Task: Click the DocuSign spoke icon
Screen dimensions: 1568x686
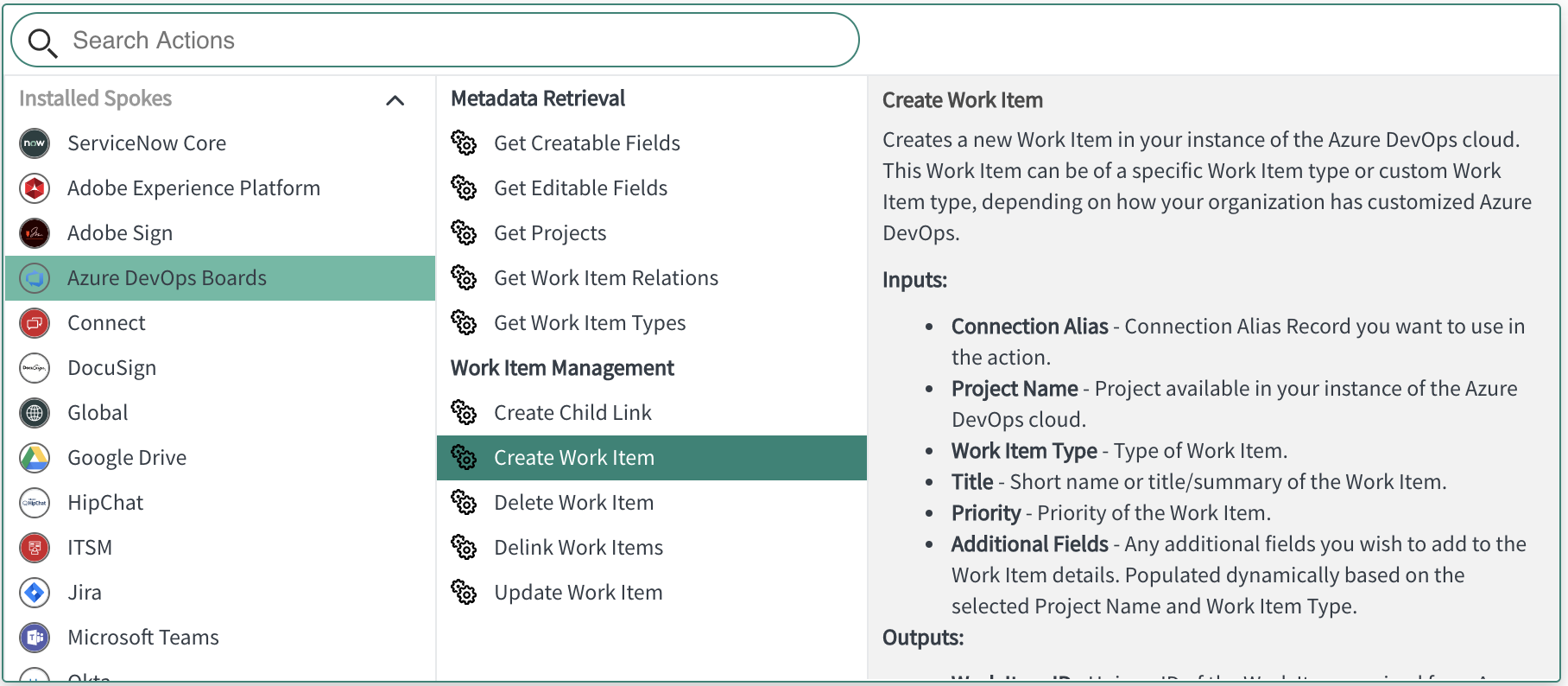Action: [35, 368]
